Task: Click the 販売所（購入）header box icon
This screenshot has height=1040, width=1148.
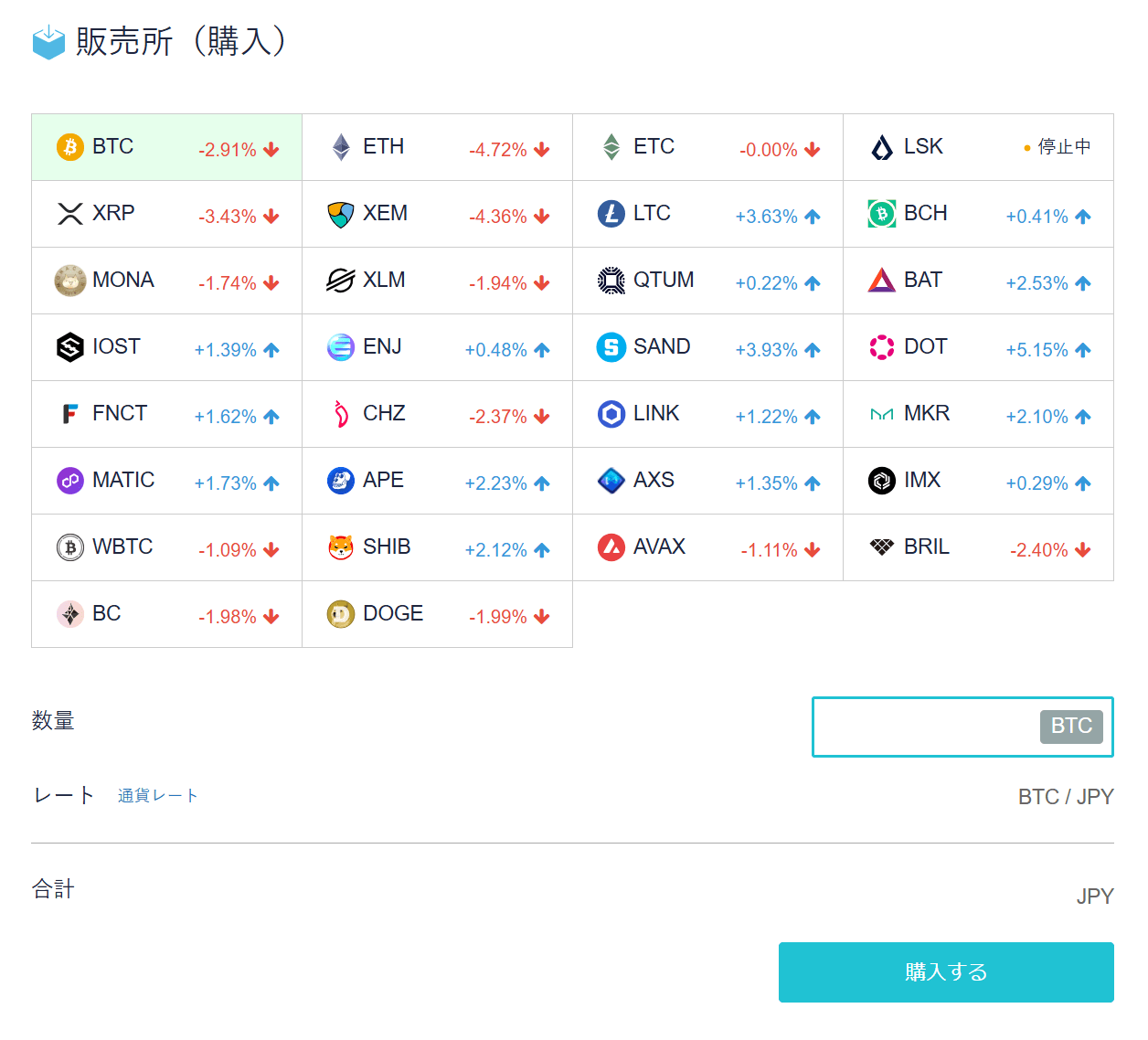Action: [x=48, y=42]
